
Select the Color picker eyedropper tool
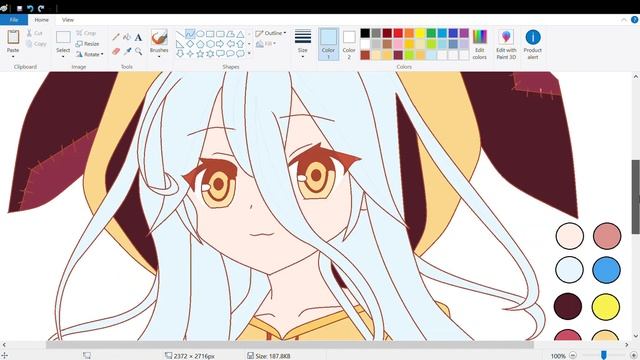[x=127, y=51]
